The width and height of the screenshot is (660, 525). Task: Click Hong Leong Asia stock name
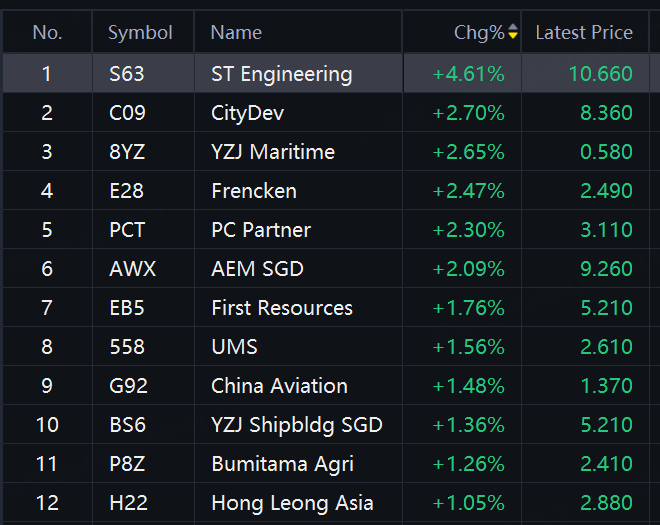[293, 503]
